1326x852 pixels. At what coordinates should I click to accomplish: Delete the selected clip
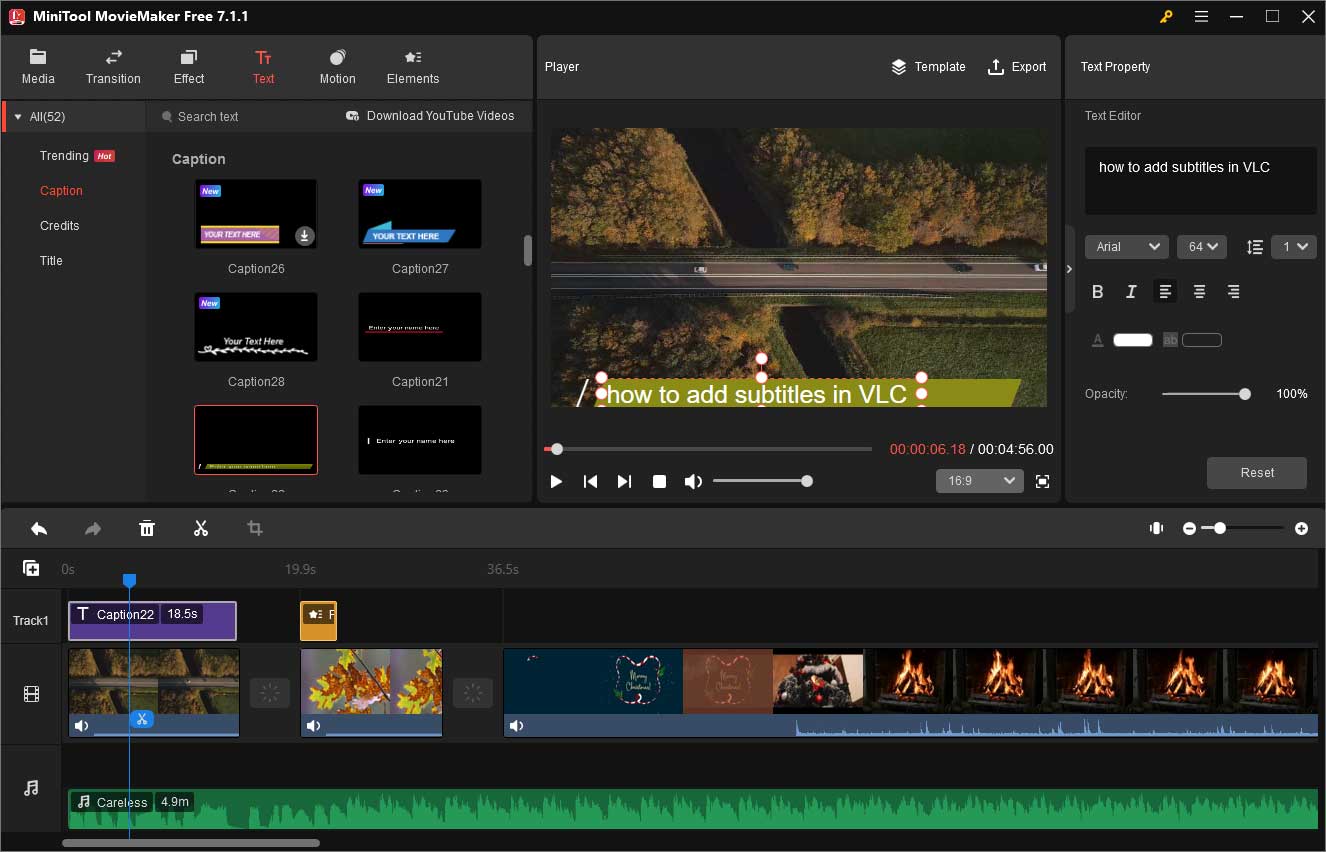click(x=147, y=528)
